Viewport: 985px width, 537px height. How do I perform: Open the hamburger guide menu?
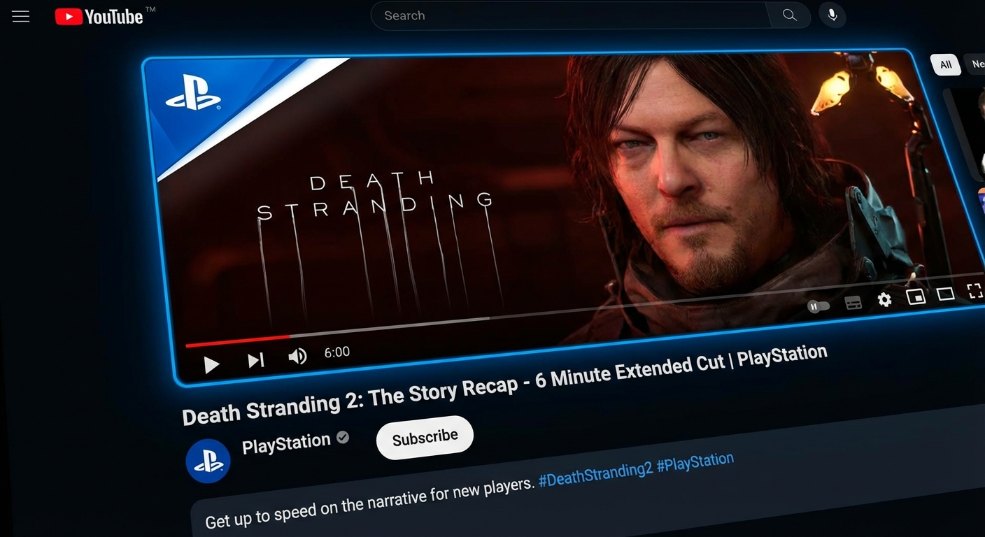pyautogui.click(x=21, y=16)
